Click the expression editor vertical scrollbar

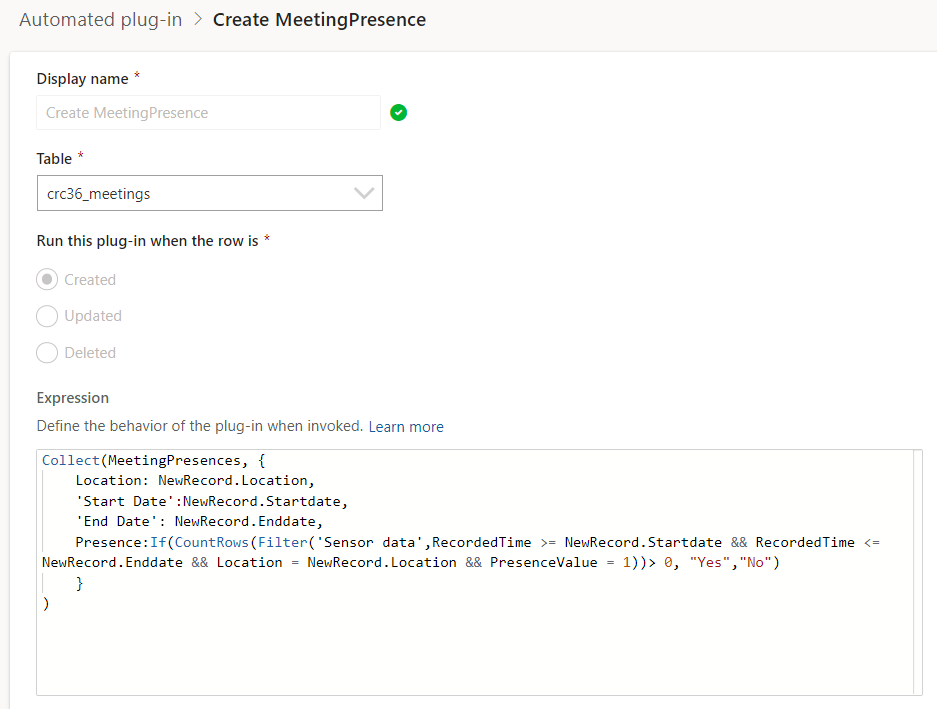[918, 572]
